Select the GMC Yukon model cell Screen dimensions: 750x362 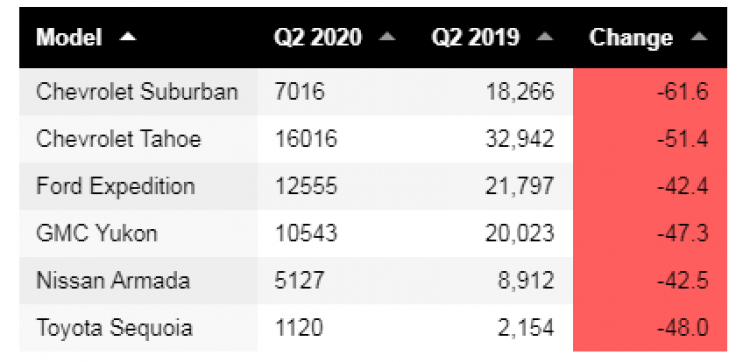(138, 233)
